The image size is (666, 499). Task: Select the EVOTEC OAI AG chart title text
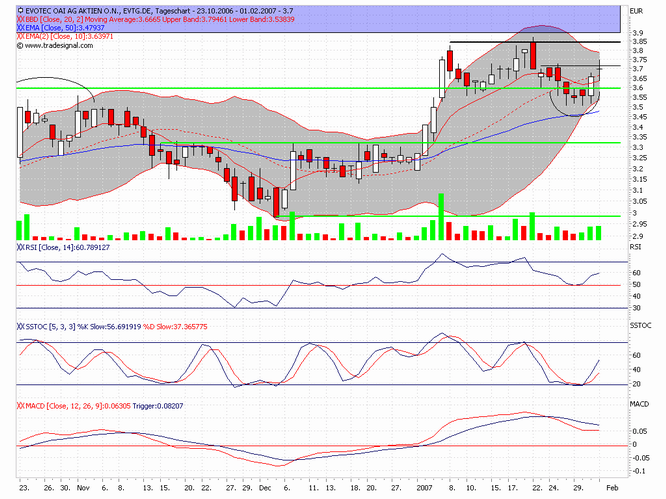coord(159,11)
